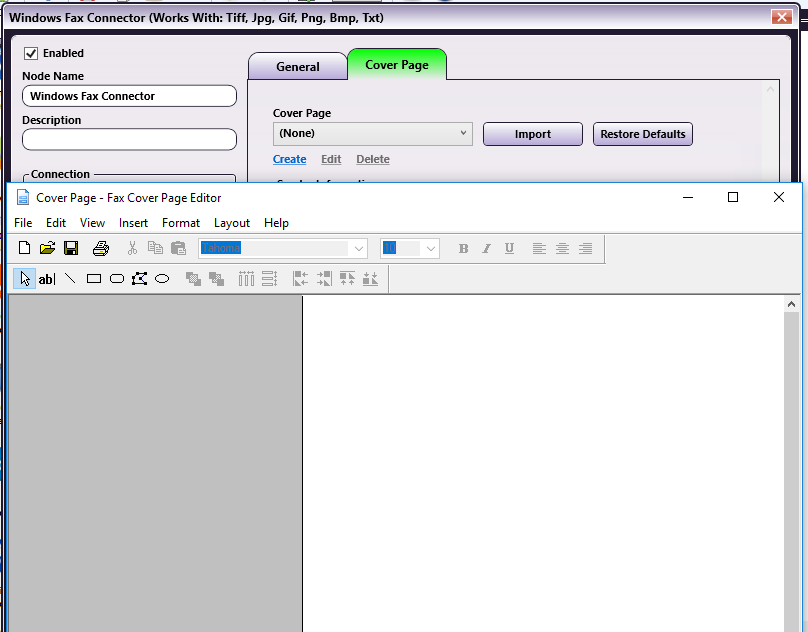Click Bring to Front icon

pos(193,279)
